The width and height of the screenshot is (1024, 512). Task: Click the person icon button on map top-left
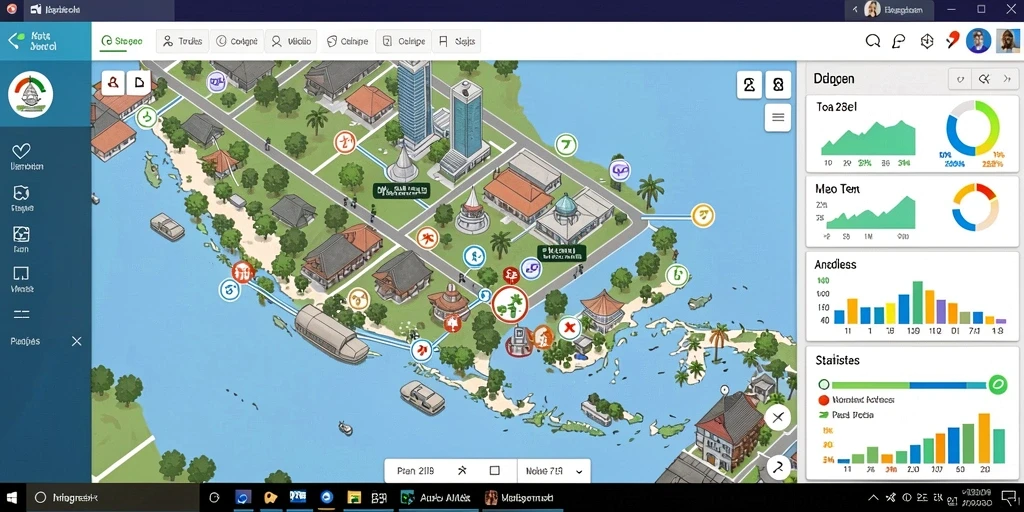tap(114, 83)
